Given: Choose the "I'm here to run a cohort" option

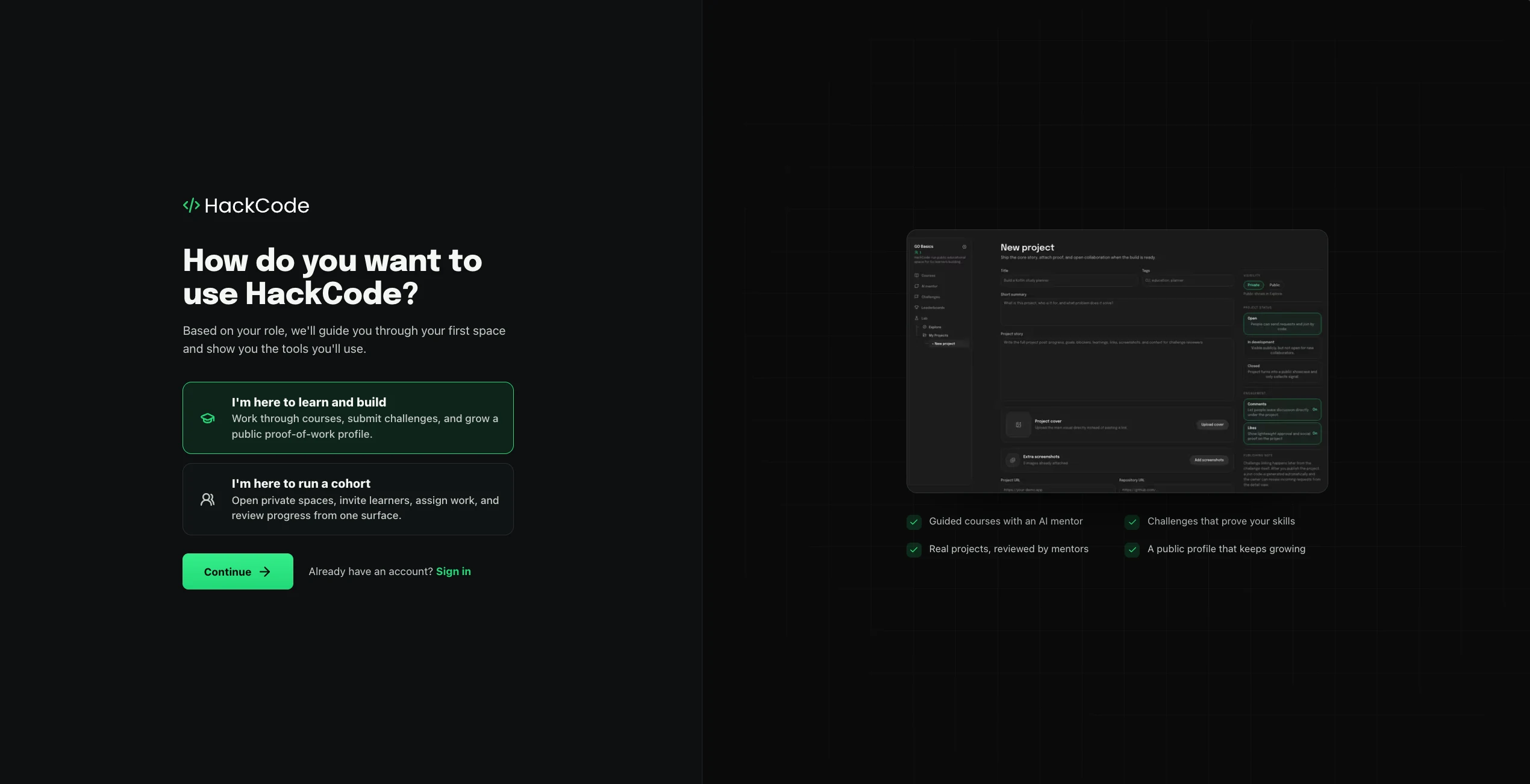Looking at the screenshot, I should click(348, 499).
